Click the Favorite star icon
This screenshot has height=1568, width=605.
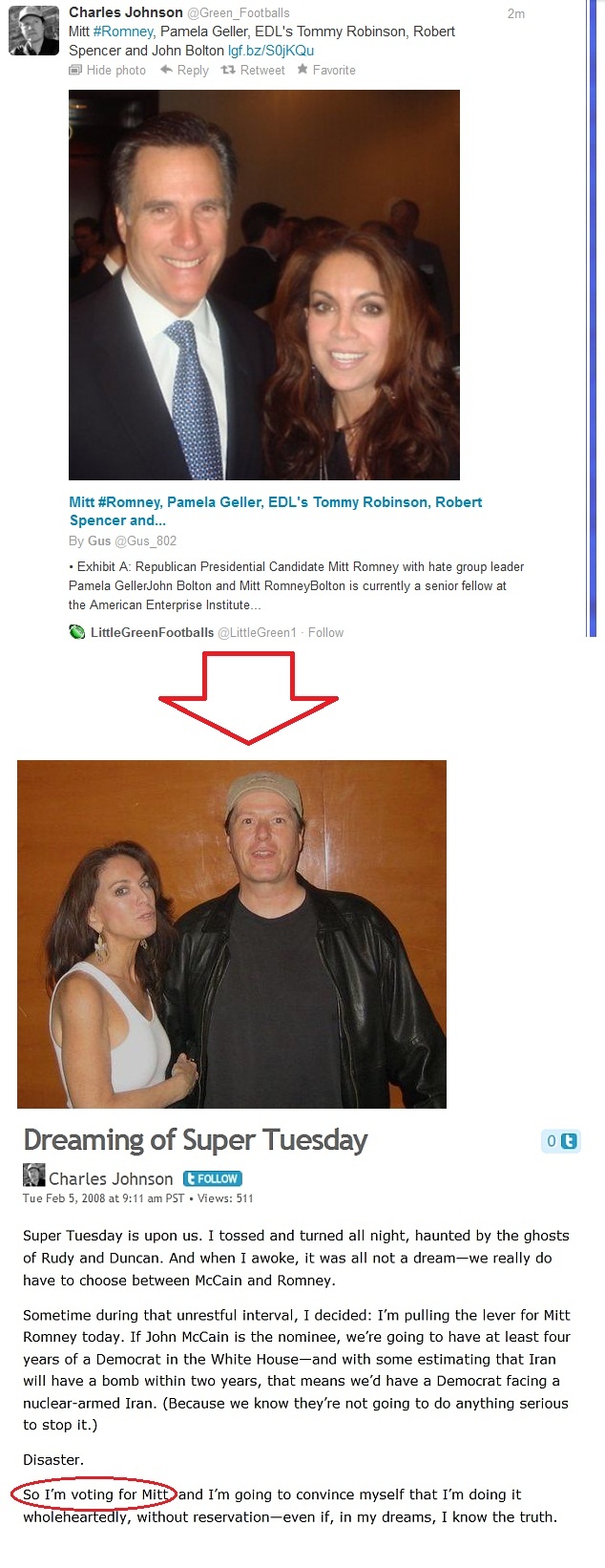click(302, 70)
